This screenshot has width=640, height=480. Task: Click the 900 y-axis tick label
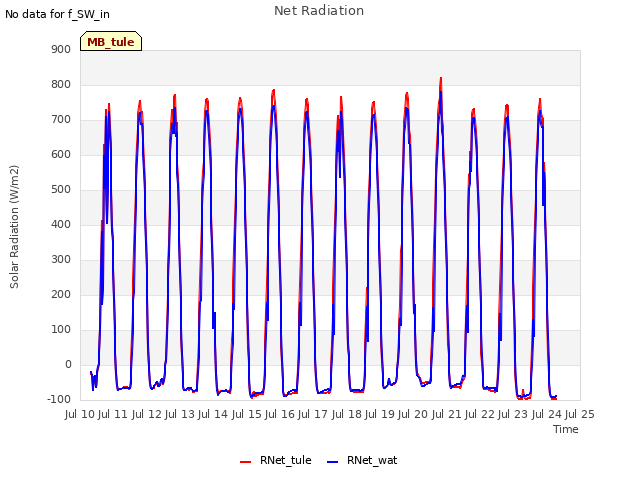(x=61, y=49)
